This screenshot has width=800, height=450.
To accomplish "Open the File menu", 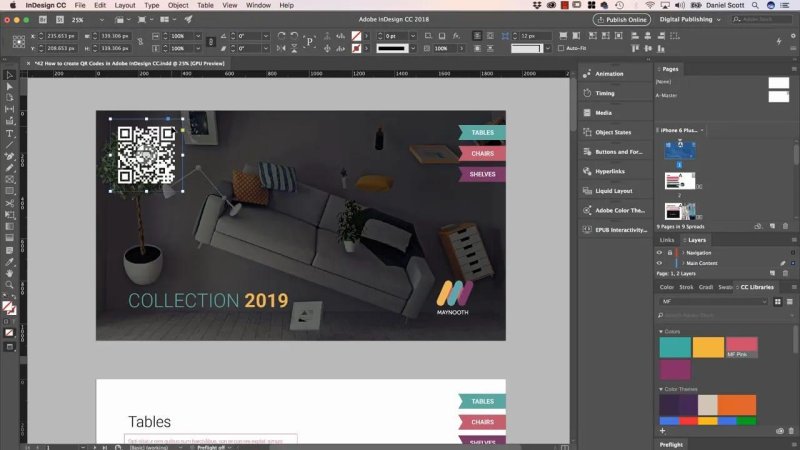I will pyautogui.click(x=80, y=5).
